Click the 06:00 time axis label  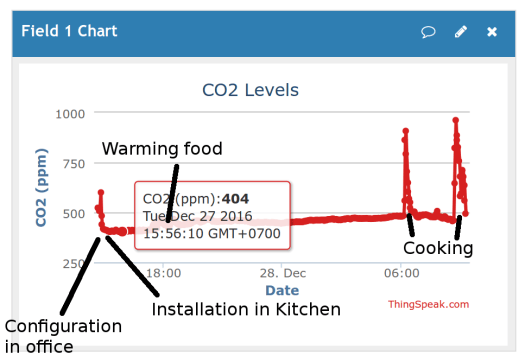401,273
